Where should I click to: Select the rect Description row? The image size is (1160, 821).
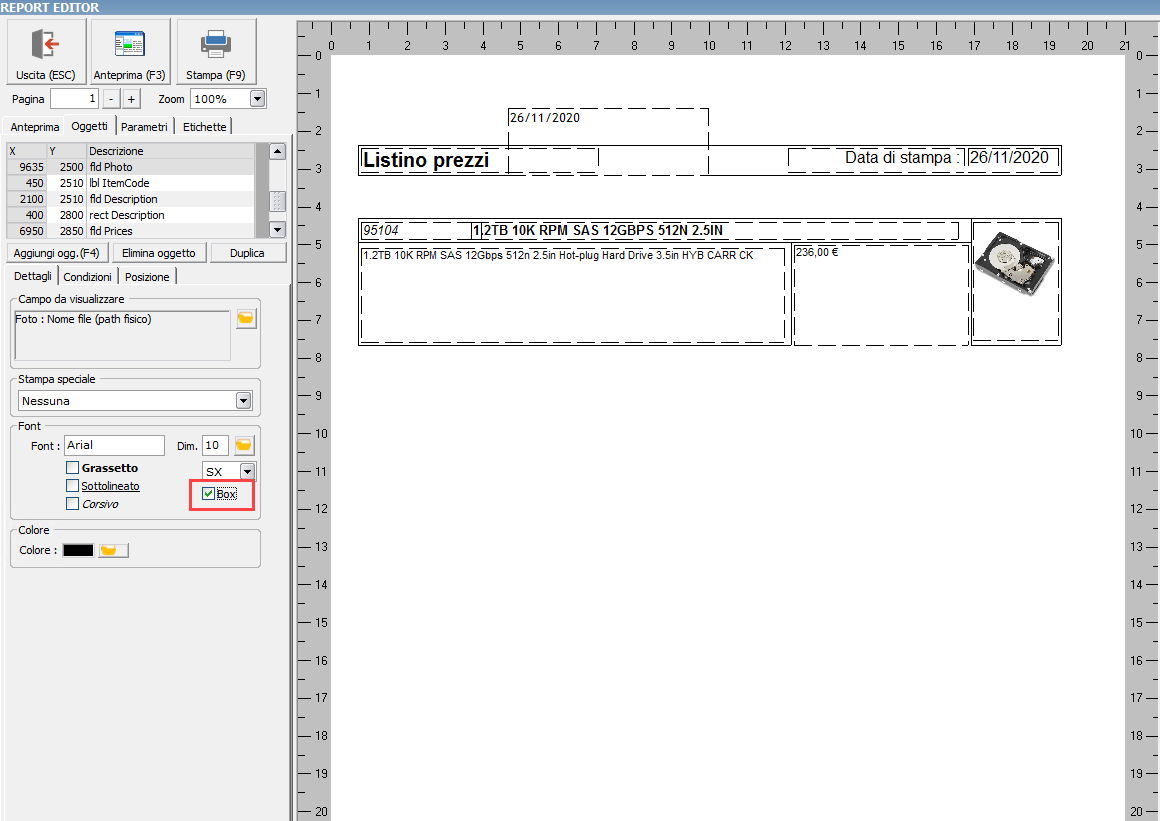(131, 215)
